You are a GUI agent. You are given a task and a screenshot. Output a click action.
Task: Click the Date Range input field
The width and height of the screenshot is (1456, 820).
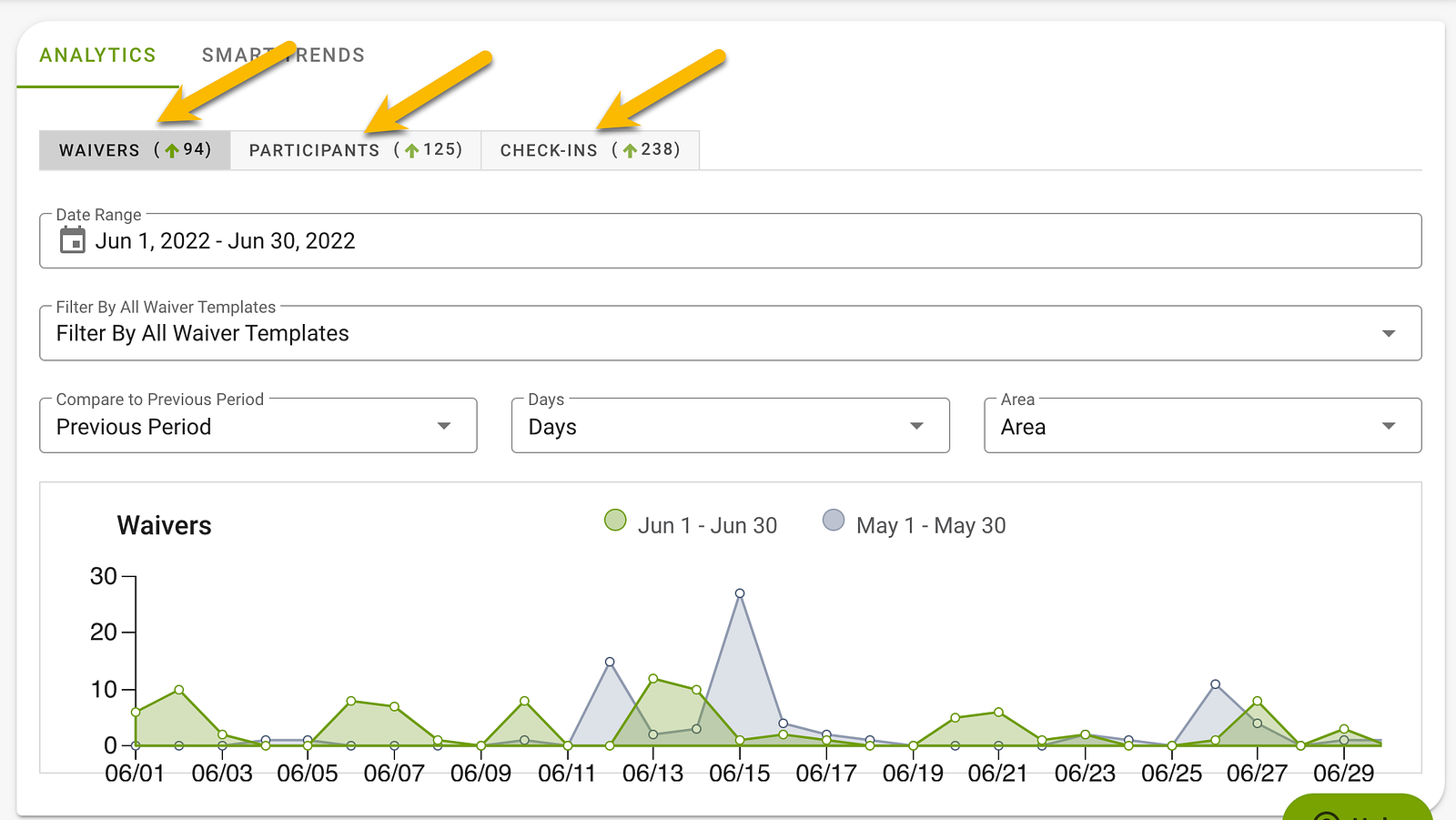[731, 240]
